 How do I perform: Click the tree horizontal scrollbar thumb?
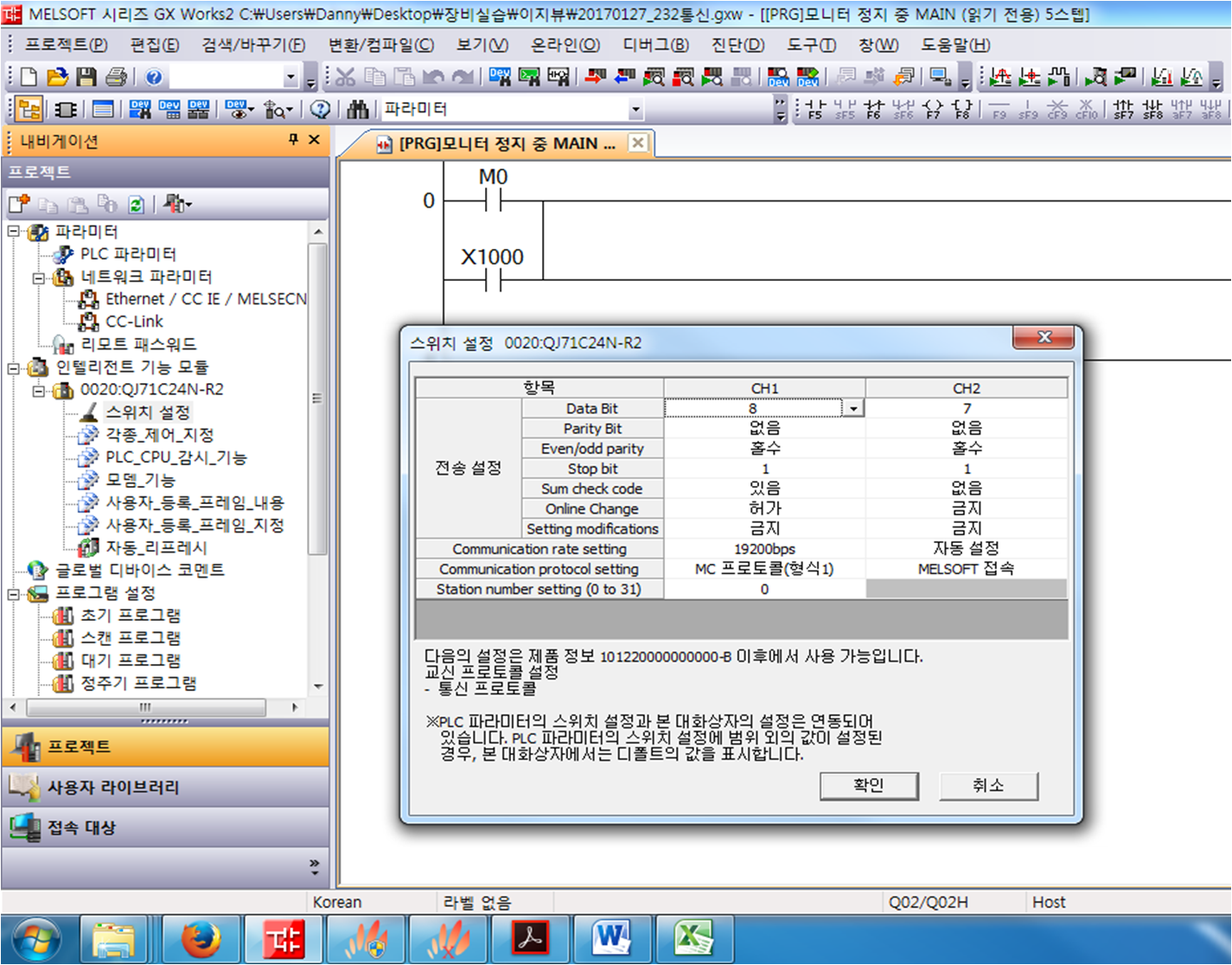(x=145, y=707)
